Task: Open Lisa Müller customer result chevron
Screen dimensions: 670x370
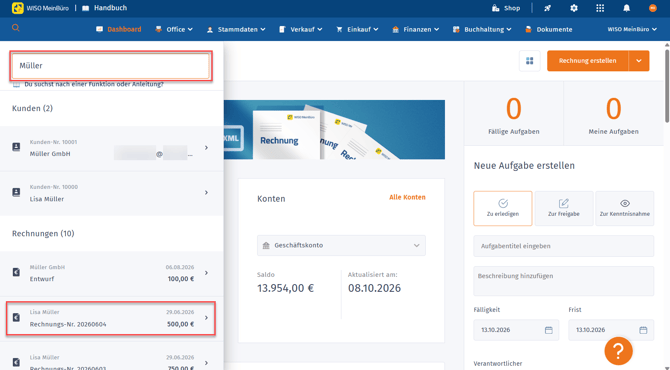Action: [x=206, y=192]
